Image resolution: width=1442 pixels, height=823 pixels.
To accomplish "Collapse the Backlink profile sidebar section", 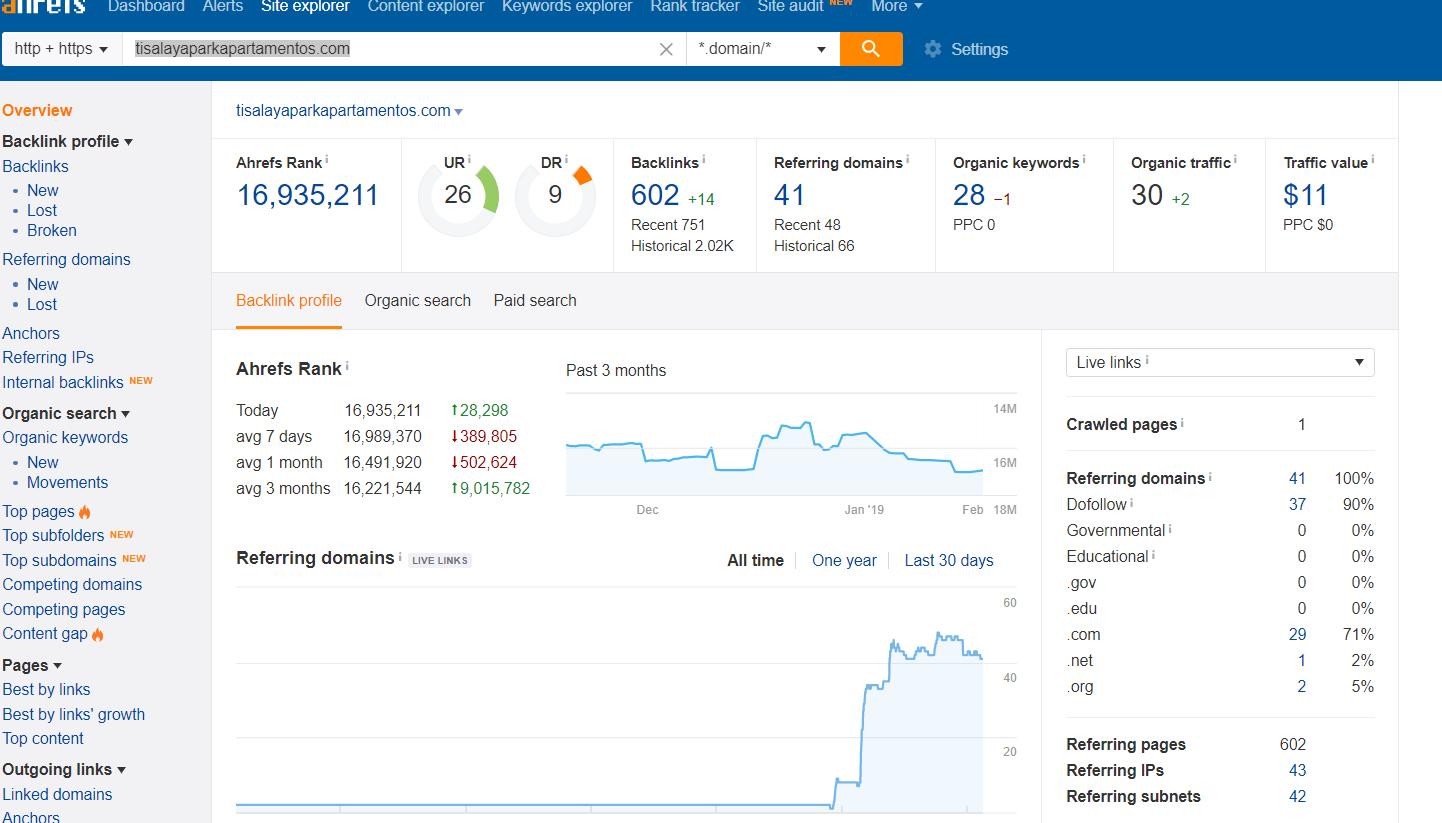I will pos(68,141).
